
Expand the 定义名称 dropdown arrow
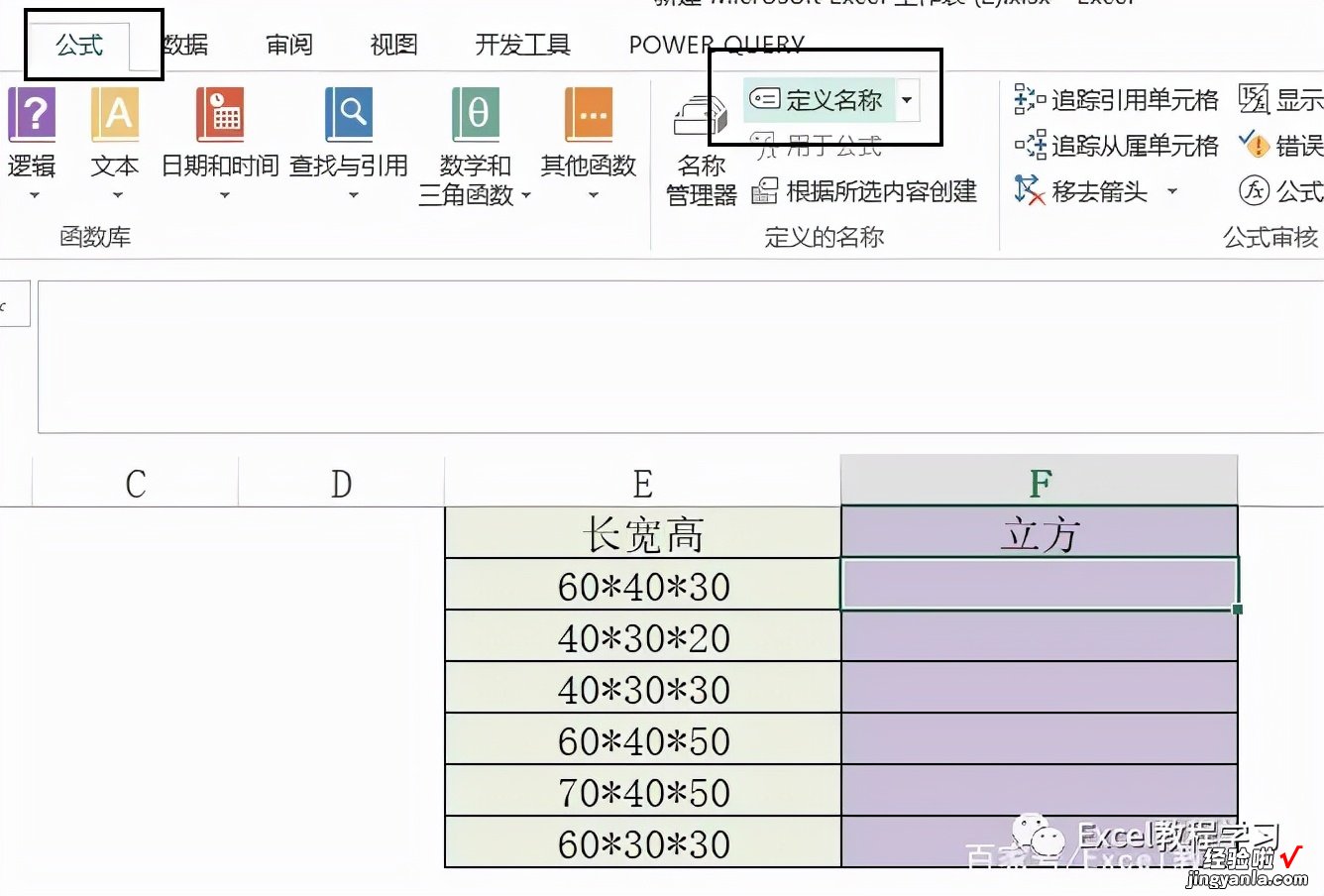[x=907, y=100]
